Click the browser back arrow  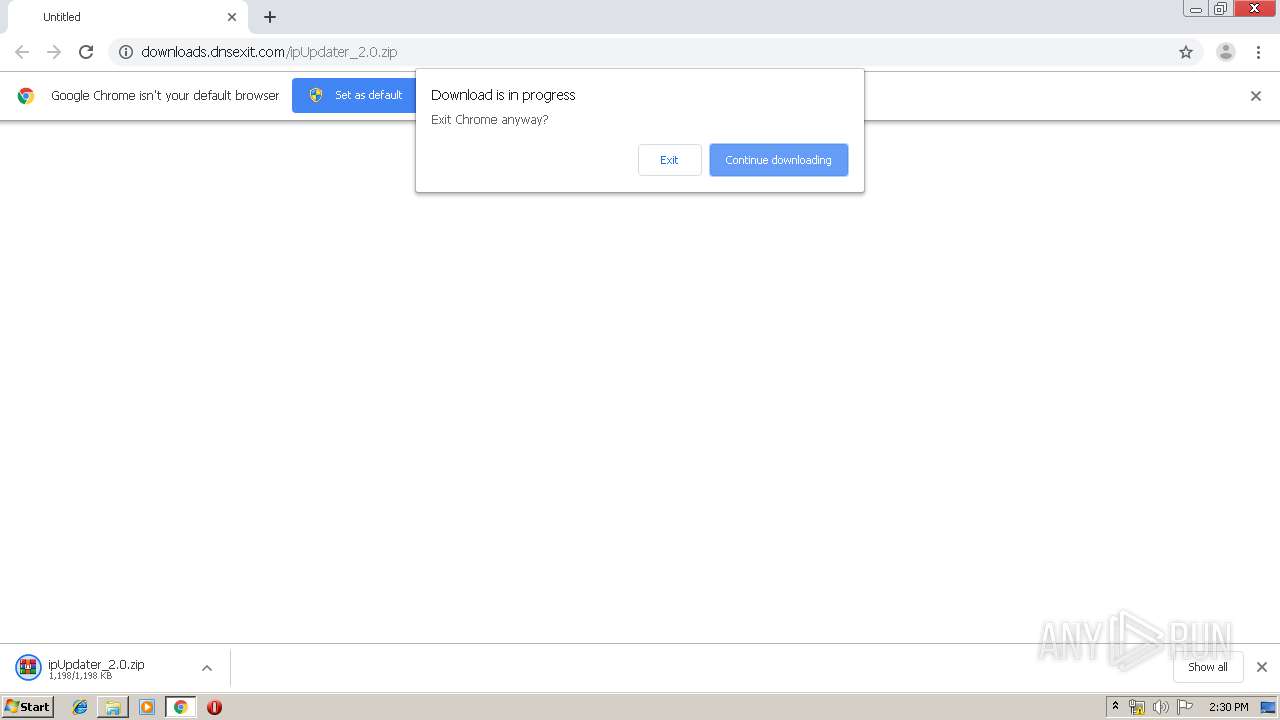coord(22,52)
